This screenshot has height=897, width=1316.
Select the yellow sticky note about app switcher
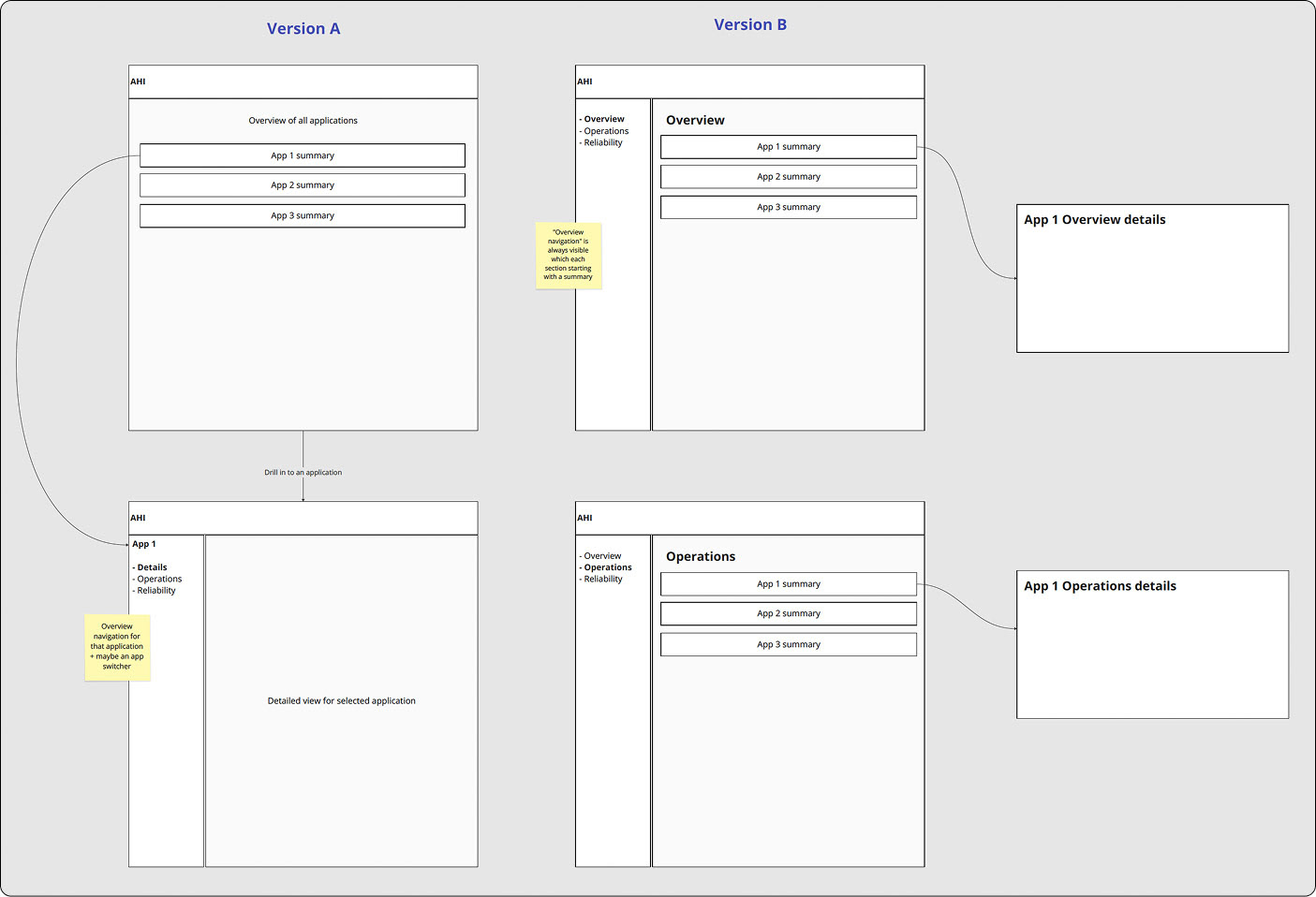click(117, 647)
